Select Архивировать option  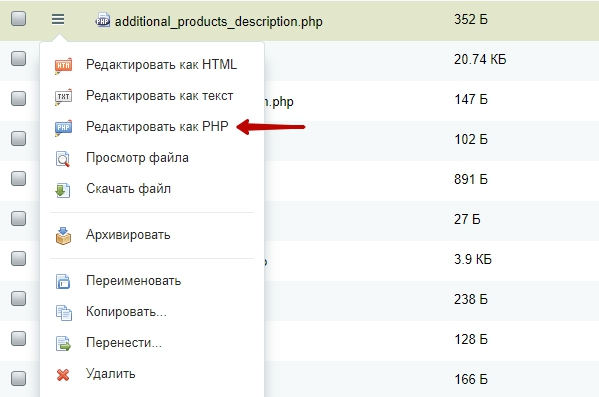pyautogui.click(x=128, y=235)
